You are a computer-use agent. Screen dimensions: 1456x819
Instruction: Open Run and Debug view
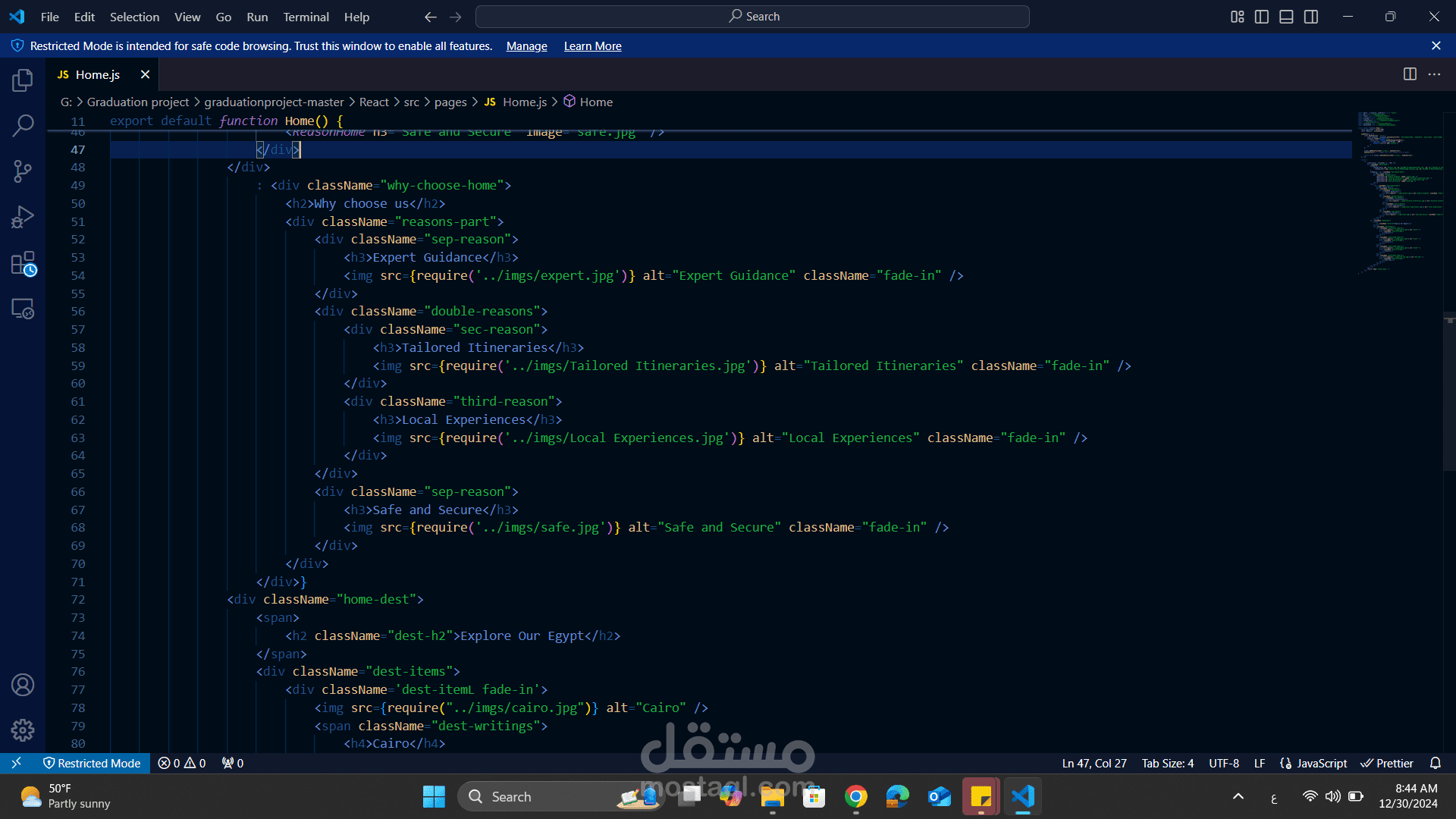(23, 218)
